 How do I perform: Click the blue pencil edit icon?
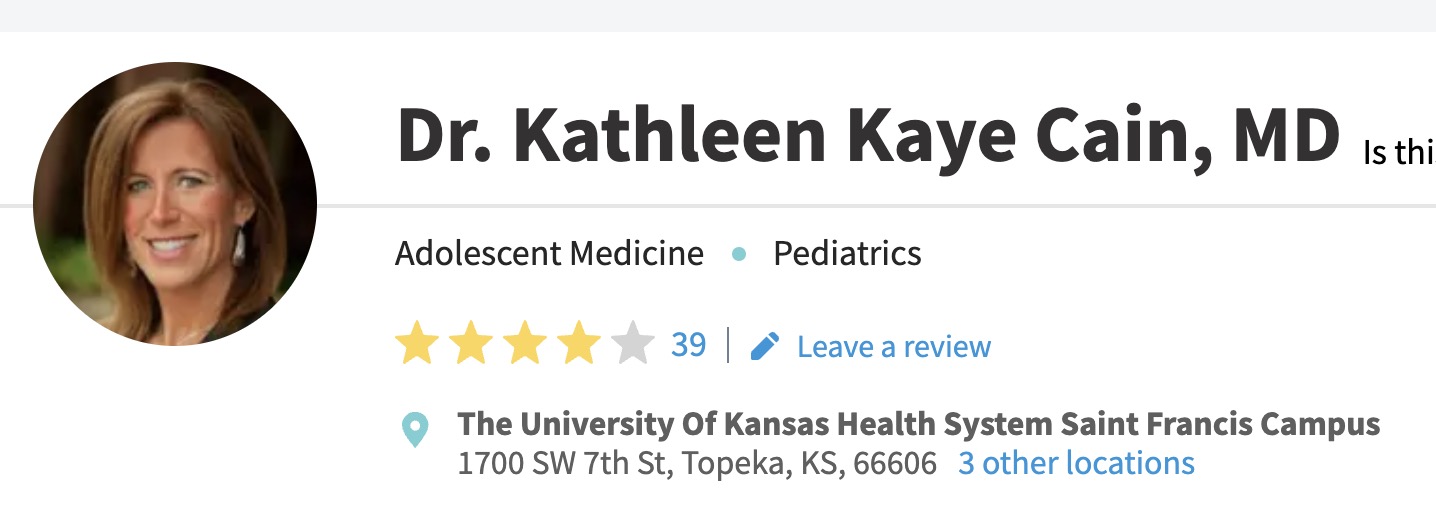pyautogui.click(x=765, y=346)
